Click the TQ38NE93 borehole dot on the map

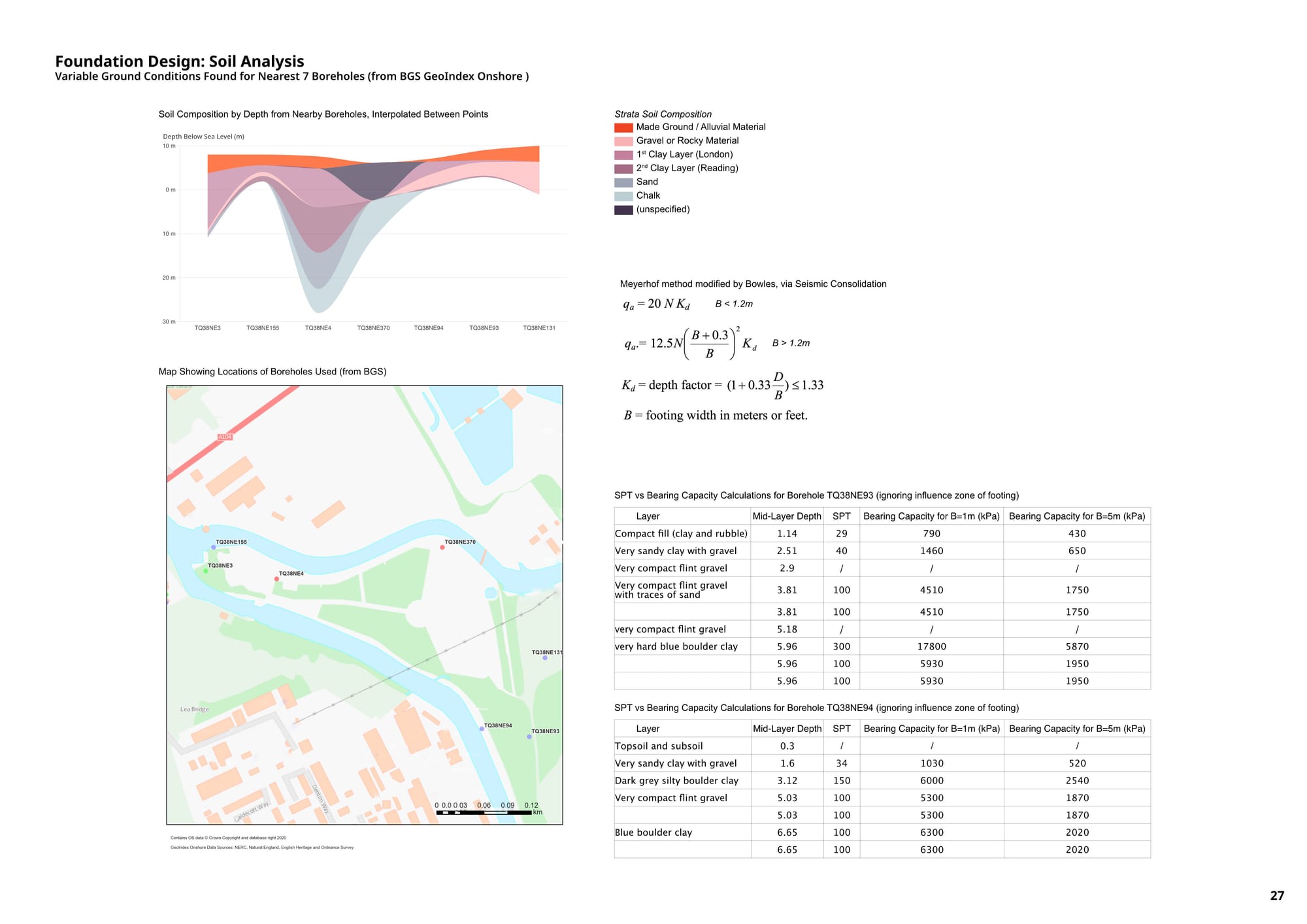coord(529,737)
